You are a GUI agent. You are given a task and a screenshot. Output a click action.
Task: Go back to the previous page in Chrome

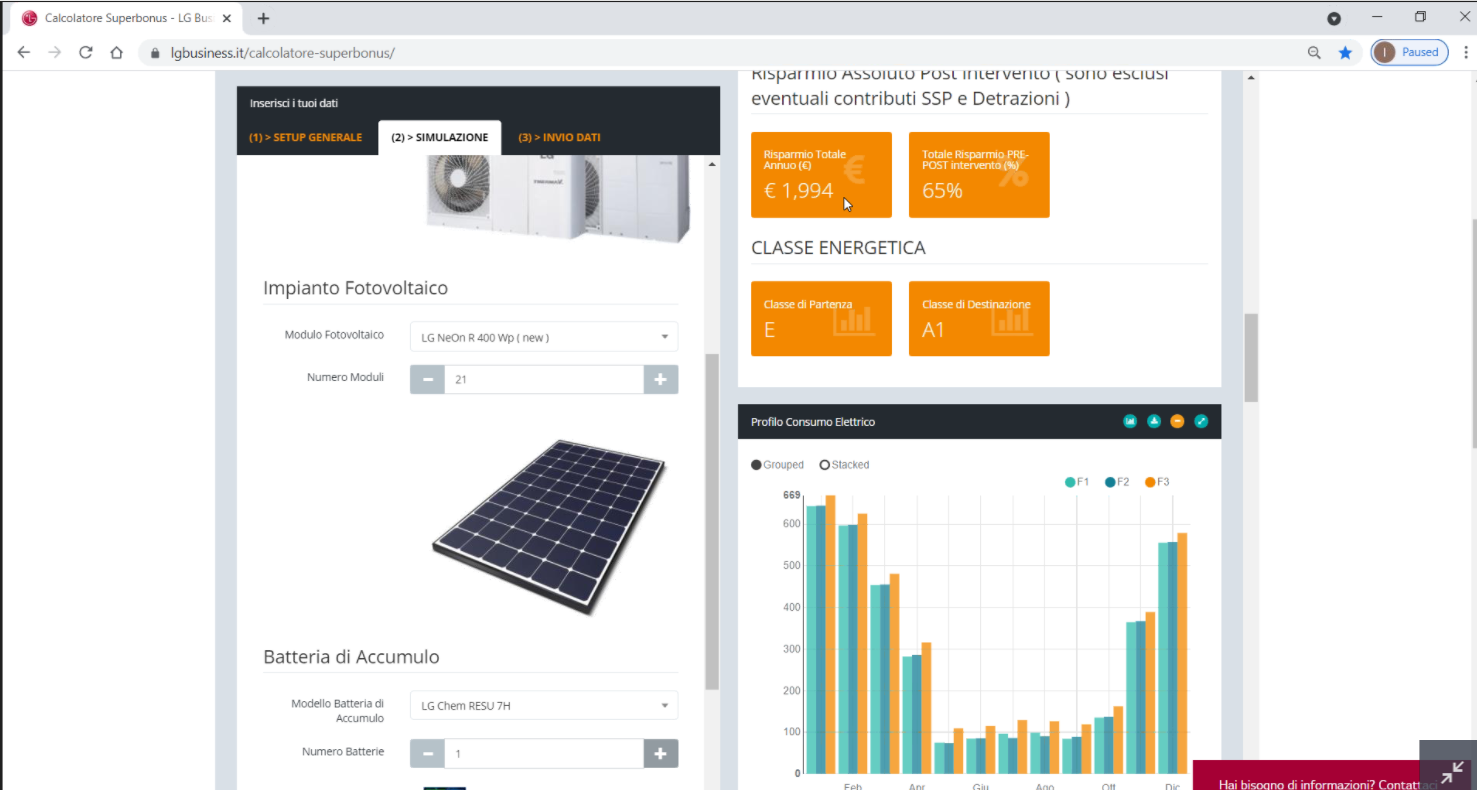24,52
